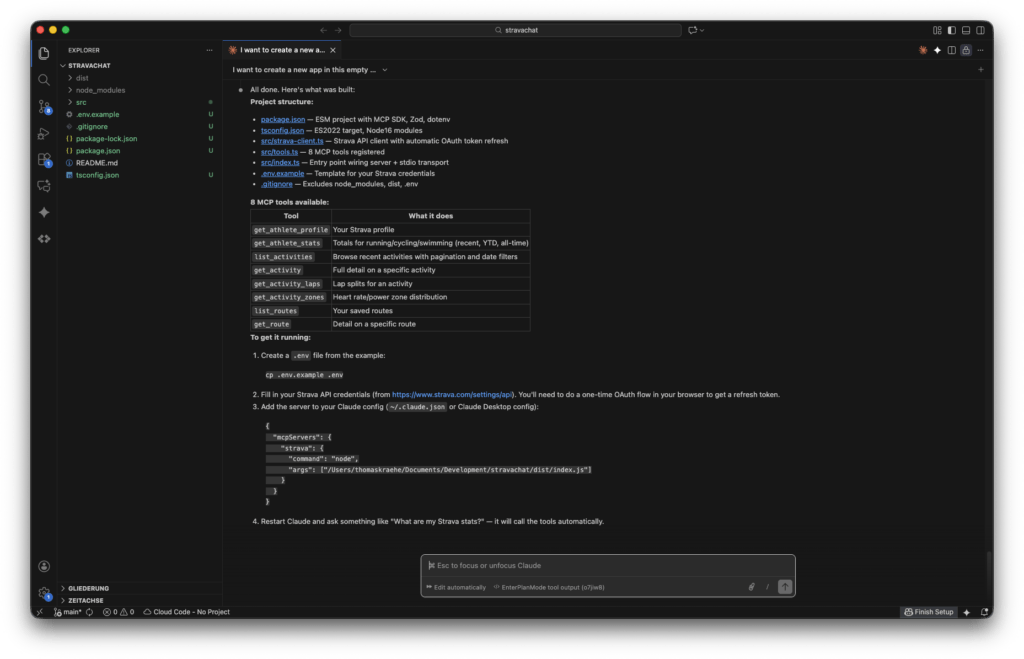The height and width of the screenshot is (659, 1024).
Task: Open the sparkle Gemini view in activity bar
Action: [44, 212]
